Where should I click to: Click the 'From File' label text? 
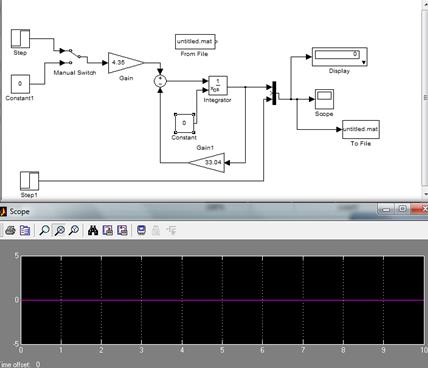click(x=194, y=54)
